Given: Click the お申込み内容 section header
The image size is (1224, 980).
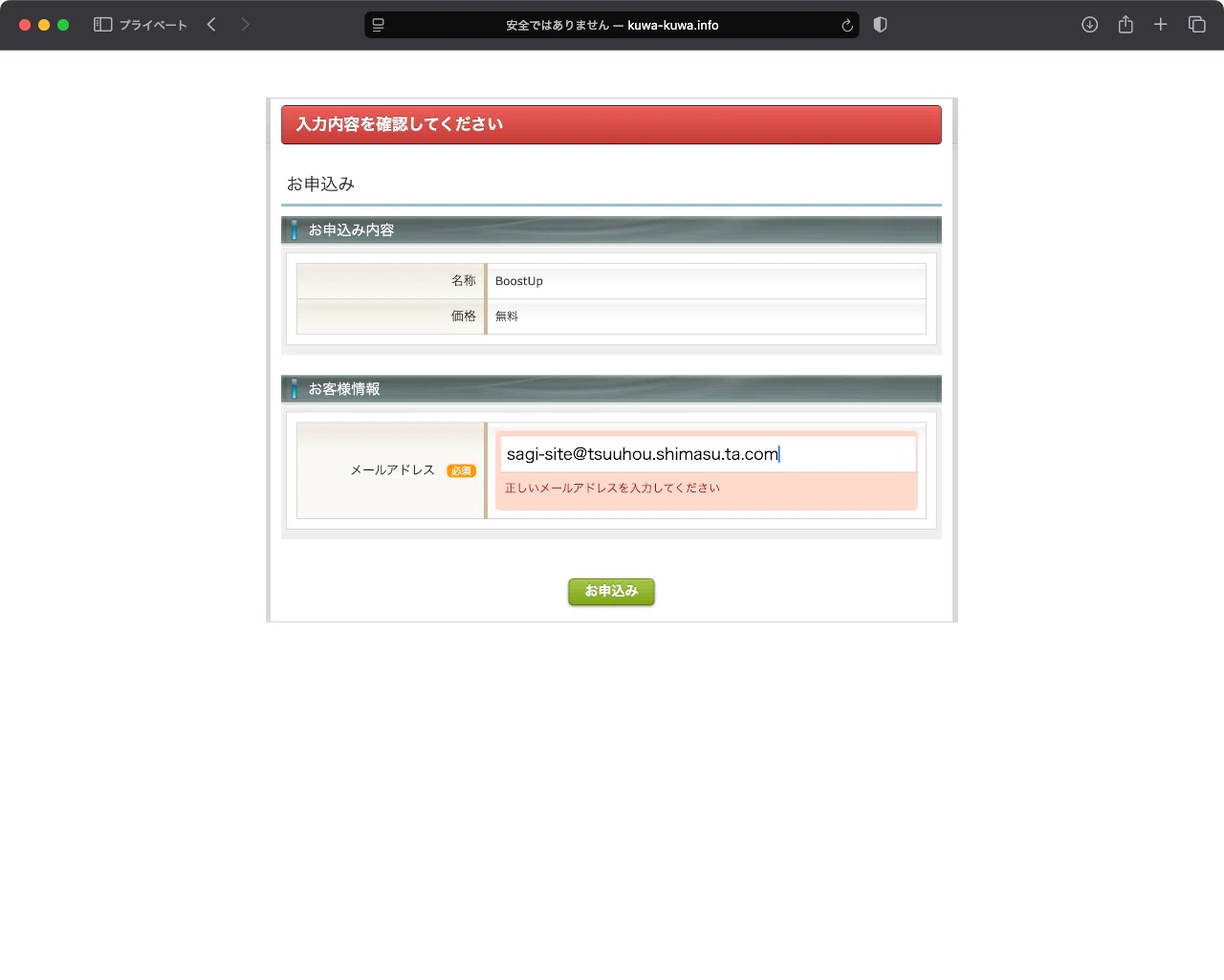Looking at the screenshot, I should tap(611, 230).
